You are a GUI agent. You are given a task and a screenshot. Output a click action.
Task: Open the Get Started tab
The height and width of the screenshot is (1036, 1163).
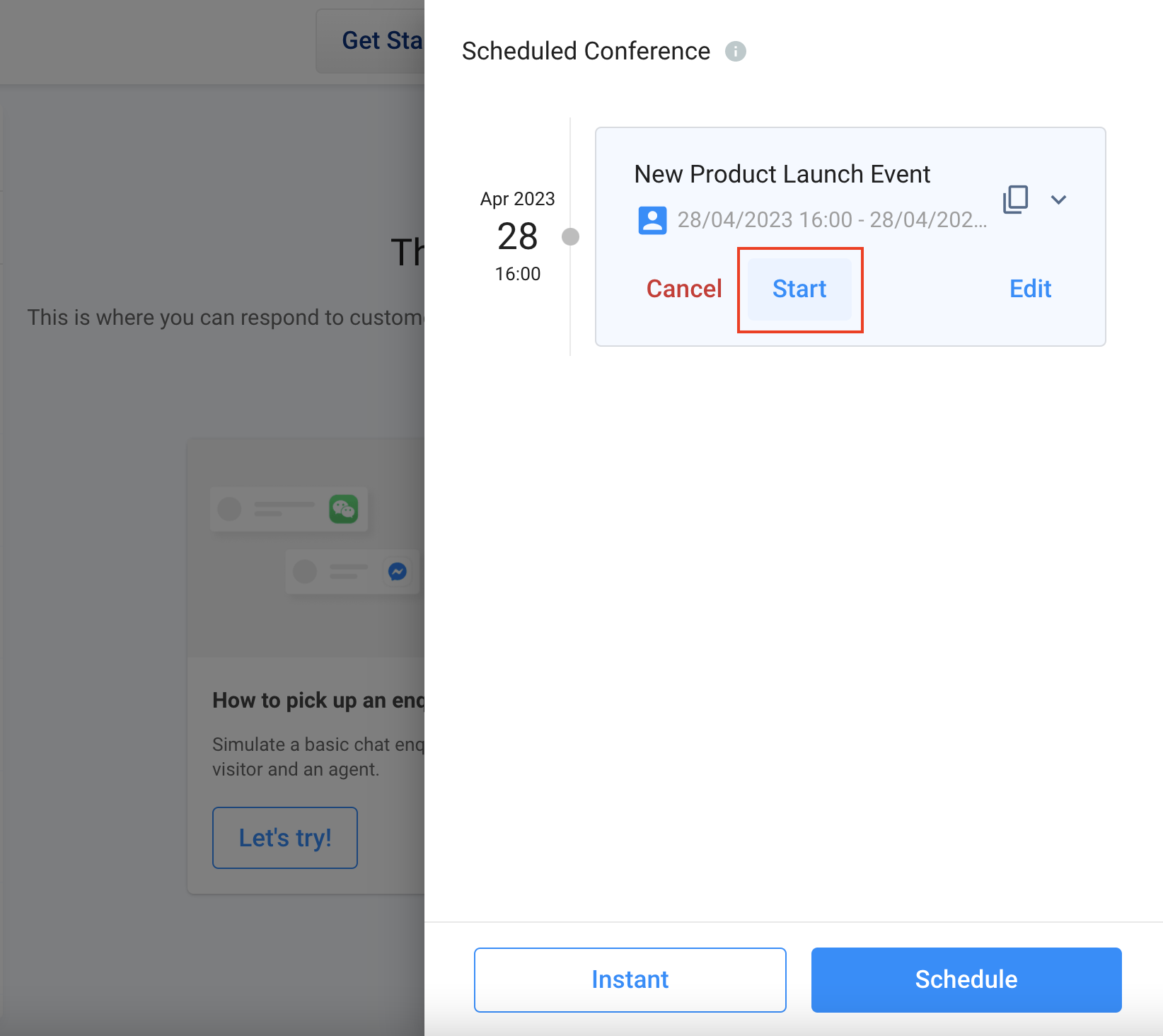tap(371, 41)
